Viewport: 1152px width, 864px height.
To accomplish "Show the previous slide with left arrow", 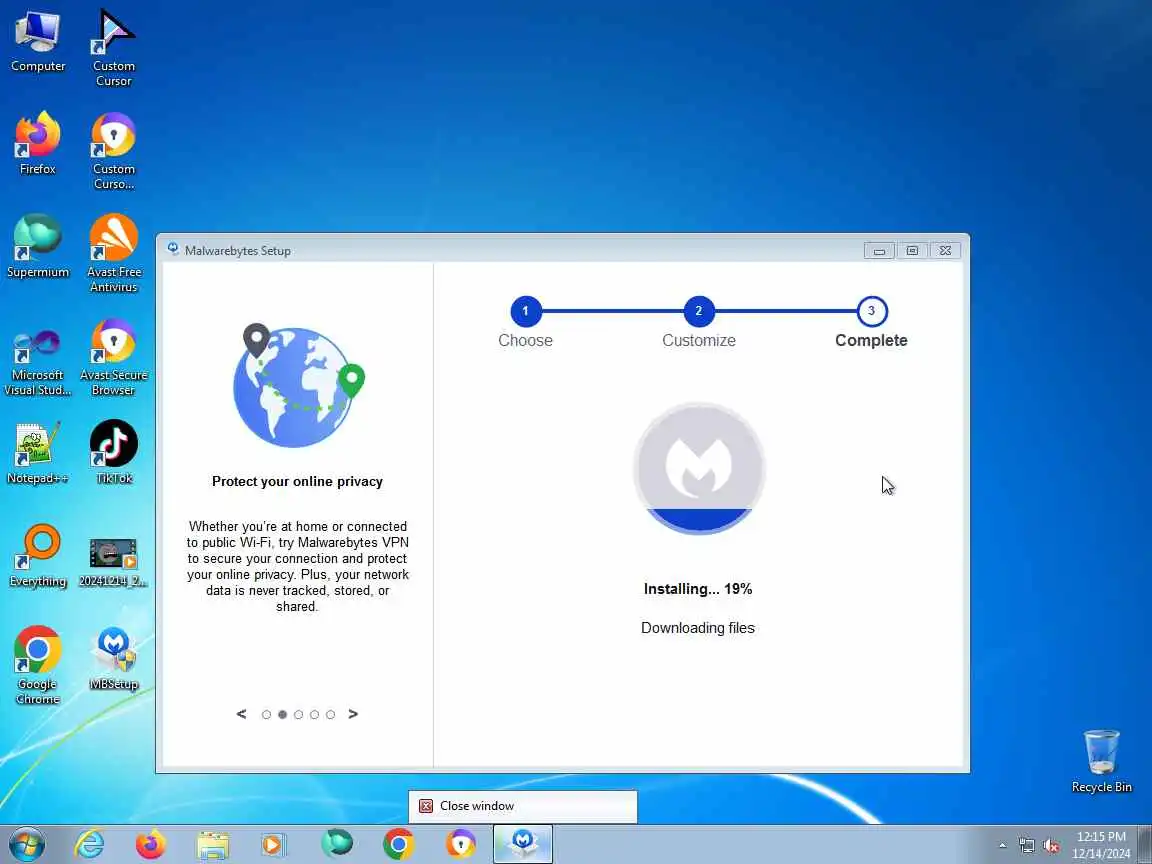I will point(241,714).
